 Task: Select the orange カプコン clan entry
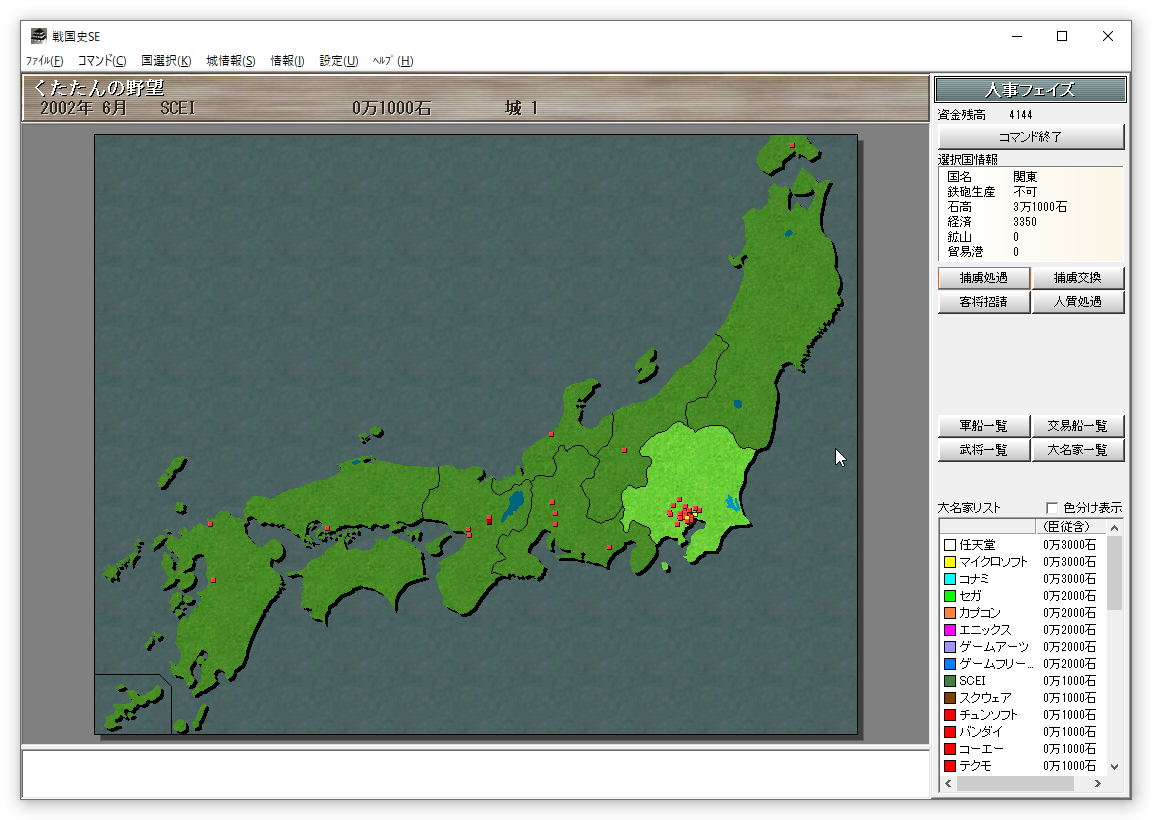[x=979, y=613]
